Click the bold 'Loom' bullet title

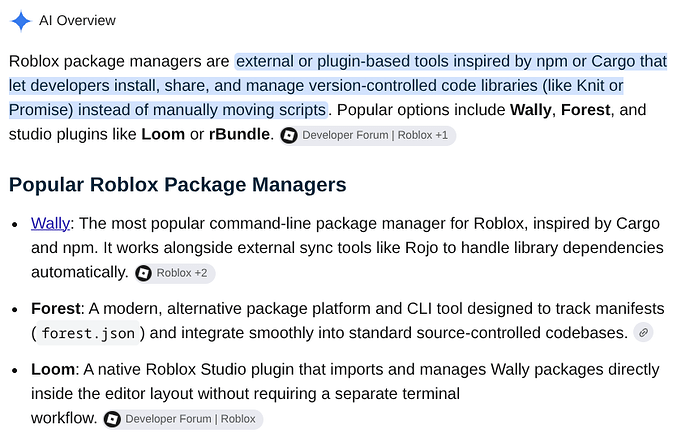[53, 369]
